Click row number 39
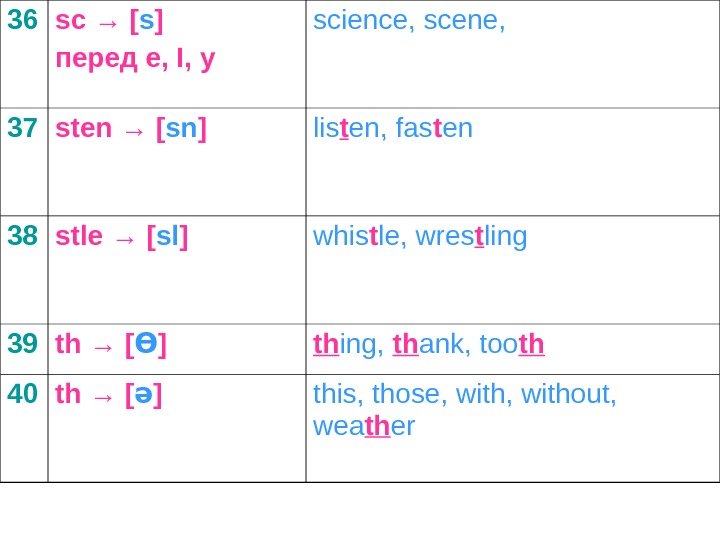Image resolution: width=720 pixels, height=540 pixels. point(22,344)
